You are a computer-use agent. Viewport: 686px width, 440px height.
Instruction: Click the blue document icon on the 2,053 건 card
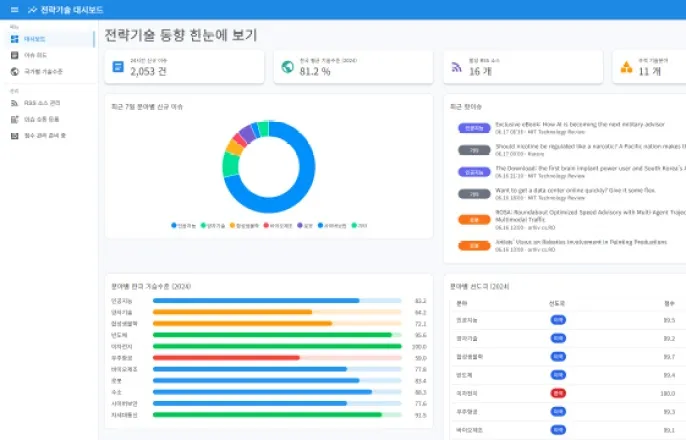coord(118,66)
